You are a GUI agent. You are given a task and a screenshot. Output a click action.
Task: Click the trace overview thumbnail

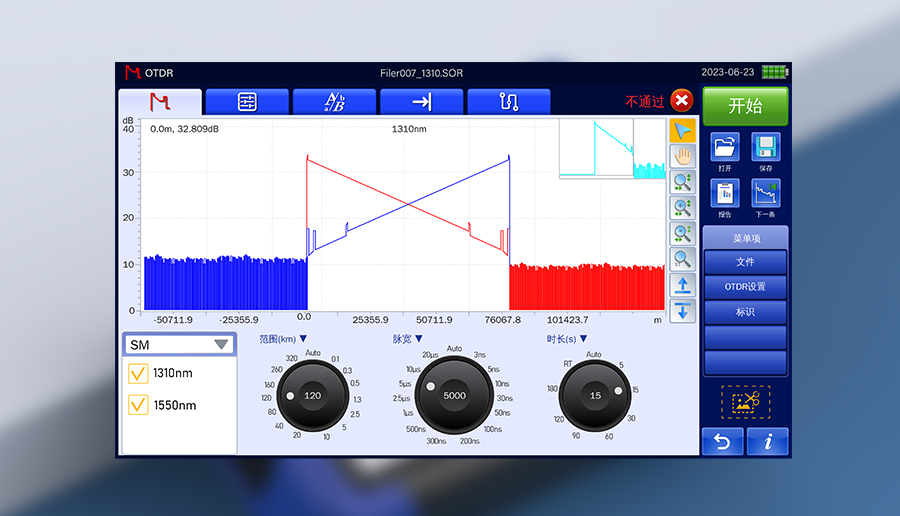tap(611, 149)
